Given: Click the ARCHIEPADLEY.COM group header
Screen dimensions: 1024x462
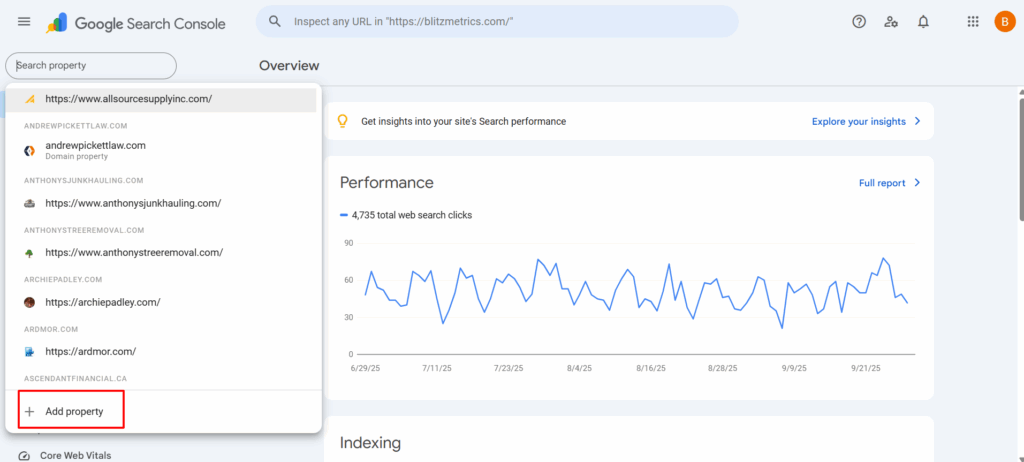Looking at the screenshot, I should click(x=63, y=280).
